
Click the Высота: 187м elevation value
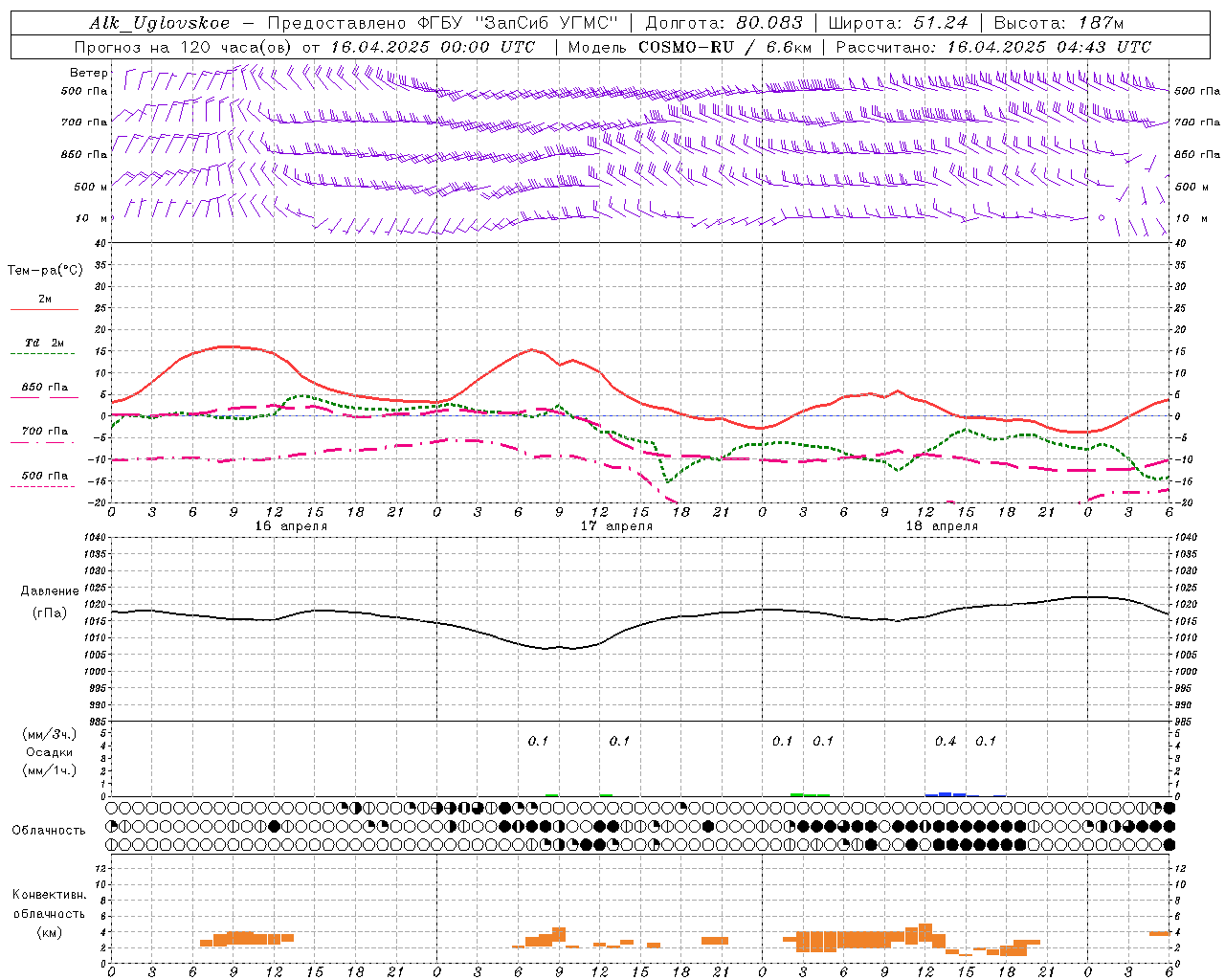tap(1058, 23)
